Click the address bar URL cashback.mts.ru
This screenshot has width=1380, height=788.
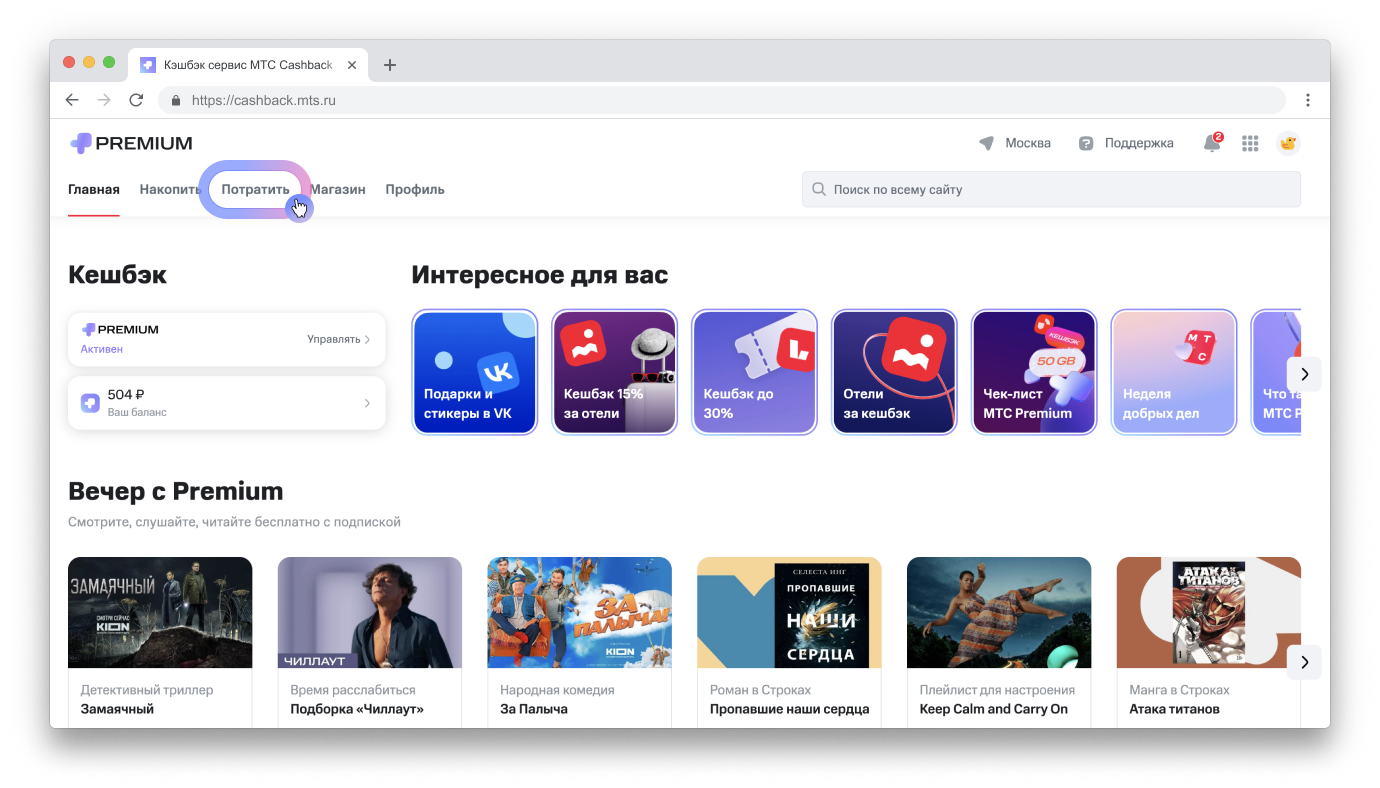[x=263, y=100]
